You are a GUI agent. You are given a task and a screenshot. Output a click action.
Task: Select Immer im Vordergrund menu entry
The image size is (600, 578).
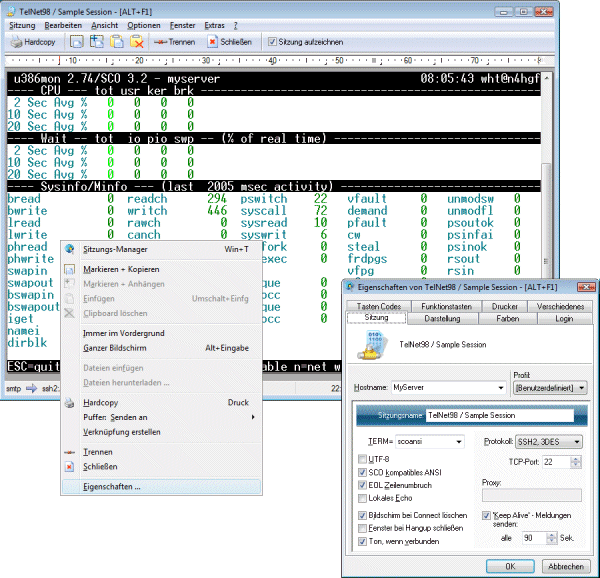click(x=161, y=333)
